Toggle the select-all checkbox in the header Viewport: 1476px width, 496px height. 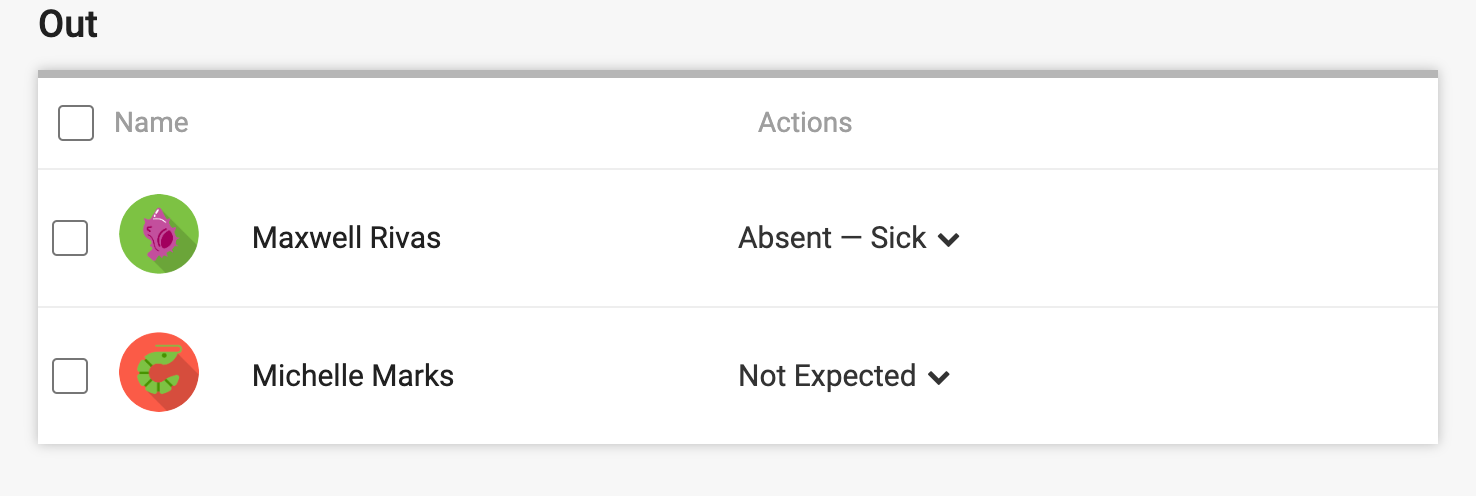(x=76, y=123)
